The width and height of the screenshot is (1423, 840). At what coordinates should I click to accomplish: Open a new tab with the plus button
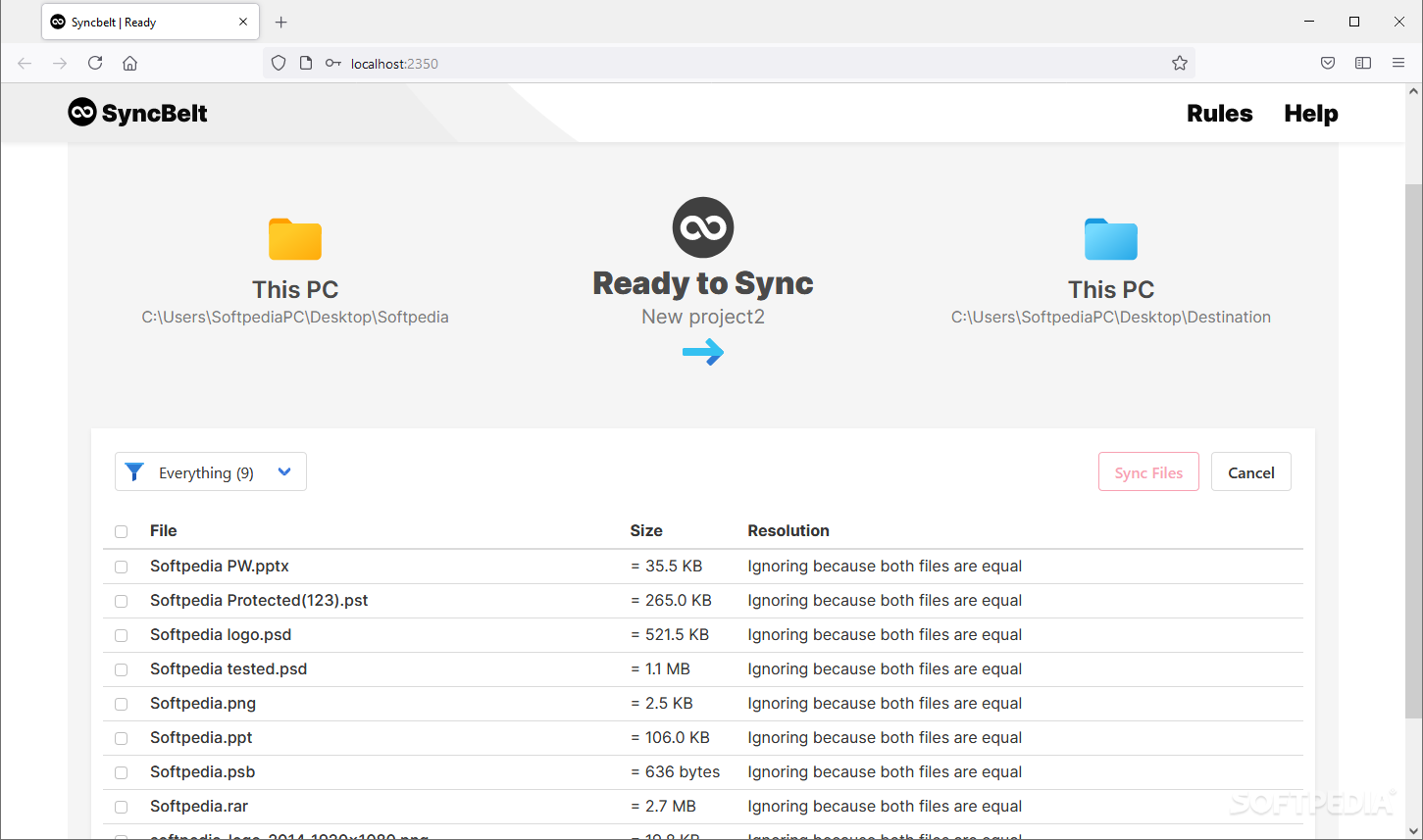tap(281, 22)
